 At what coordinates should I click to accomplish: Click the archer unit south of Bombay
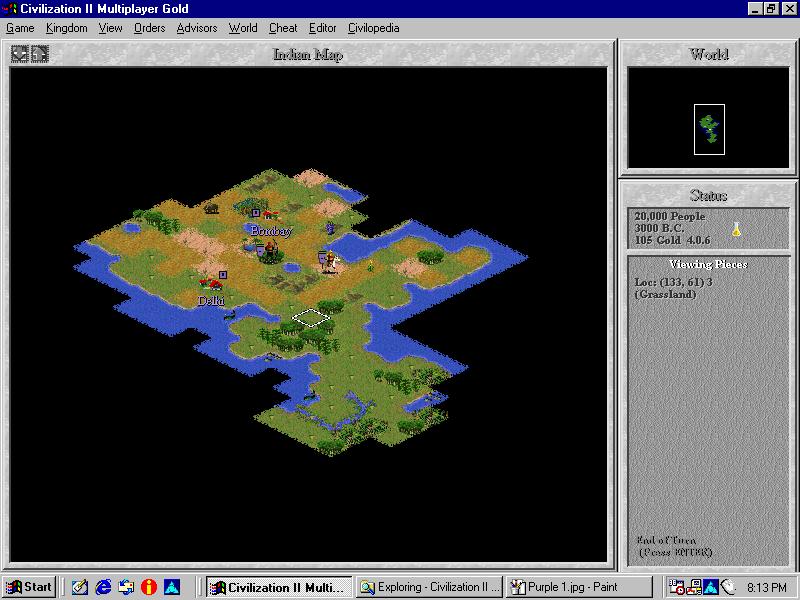click(271, 251)
